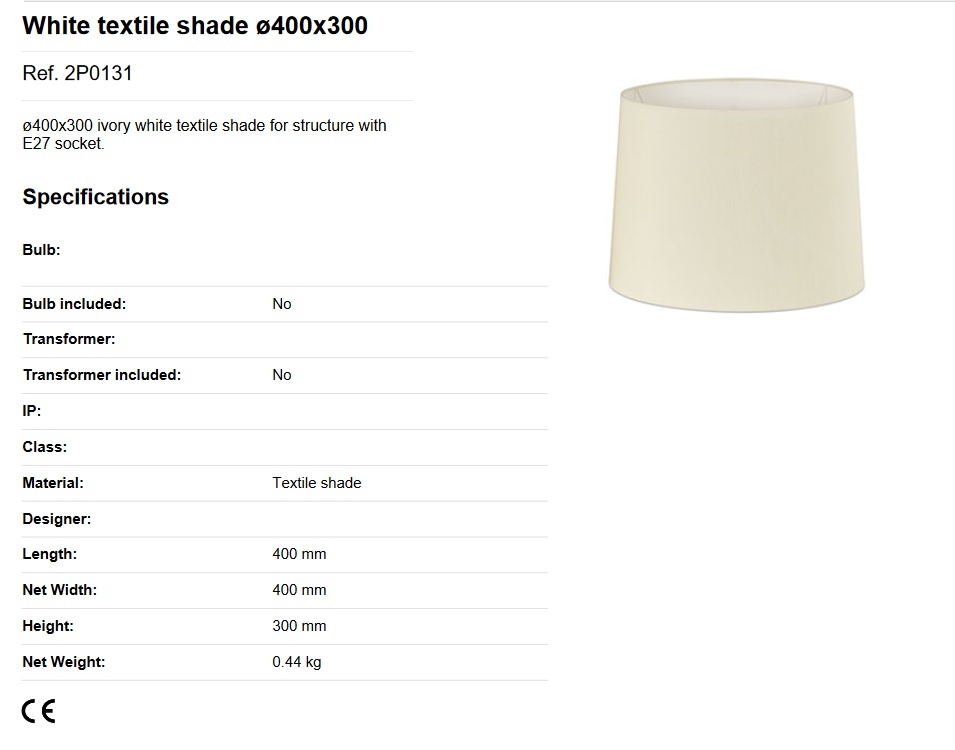955x750 pixels.
Task: Click the Net Width value 400 mm
Action: point(299,590)
